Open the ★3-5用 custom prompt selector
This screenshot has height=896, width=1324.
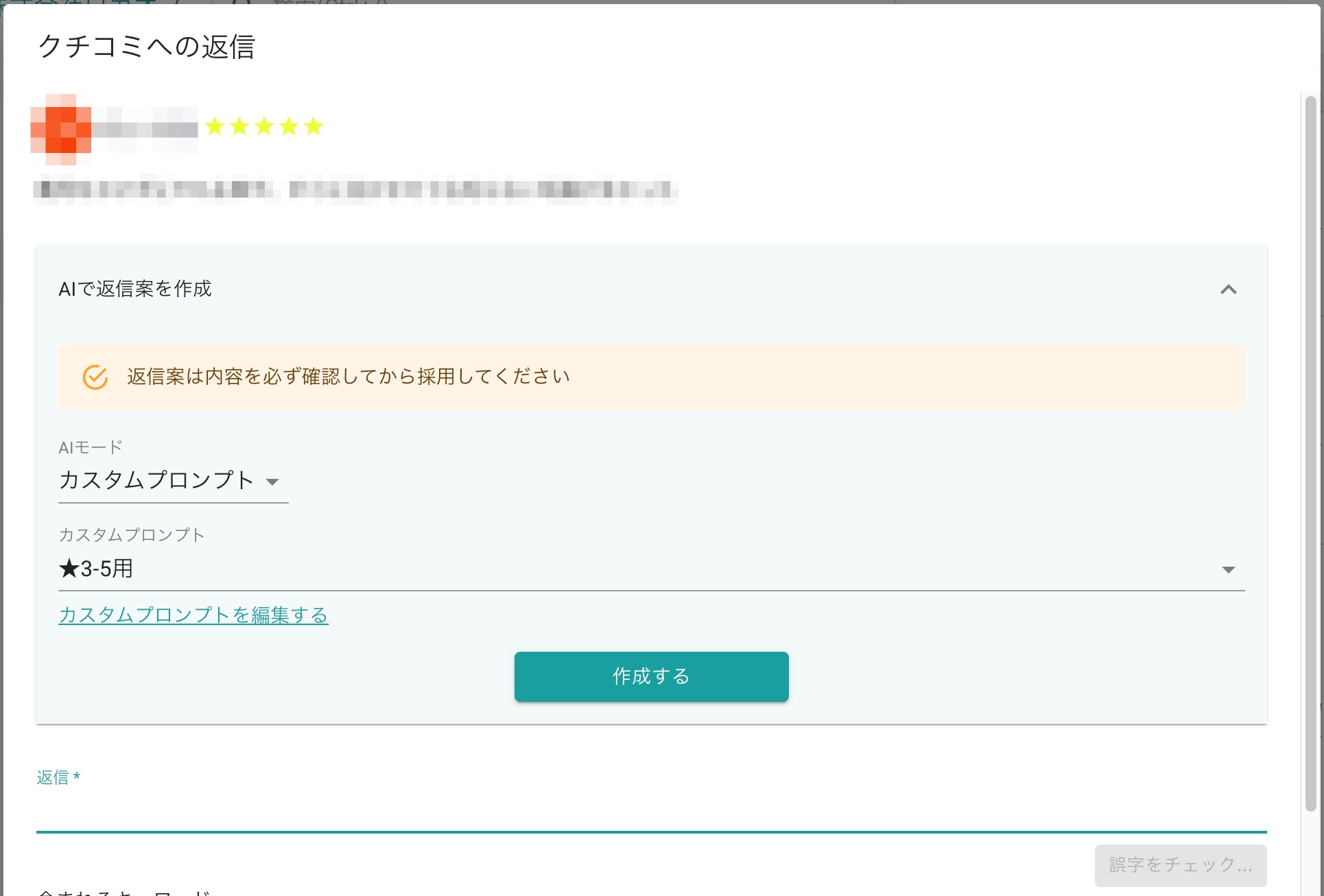(x=651, y=569)
